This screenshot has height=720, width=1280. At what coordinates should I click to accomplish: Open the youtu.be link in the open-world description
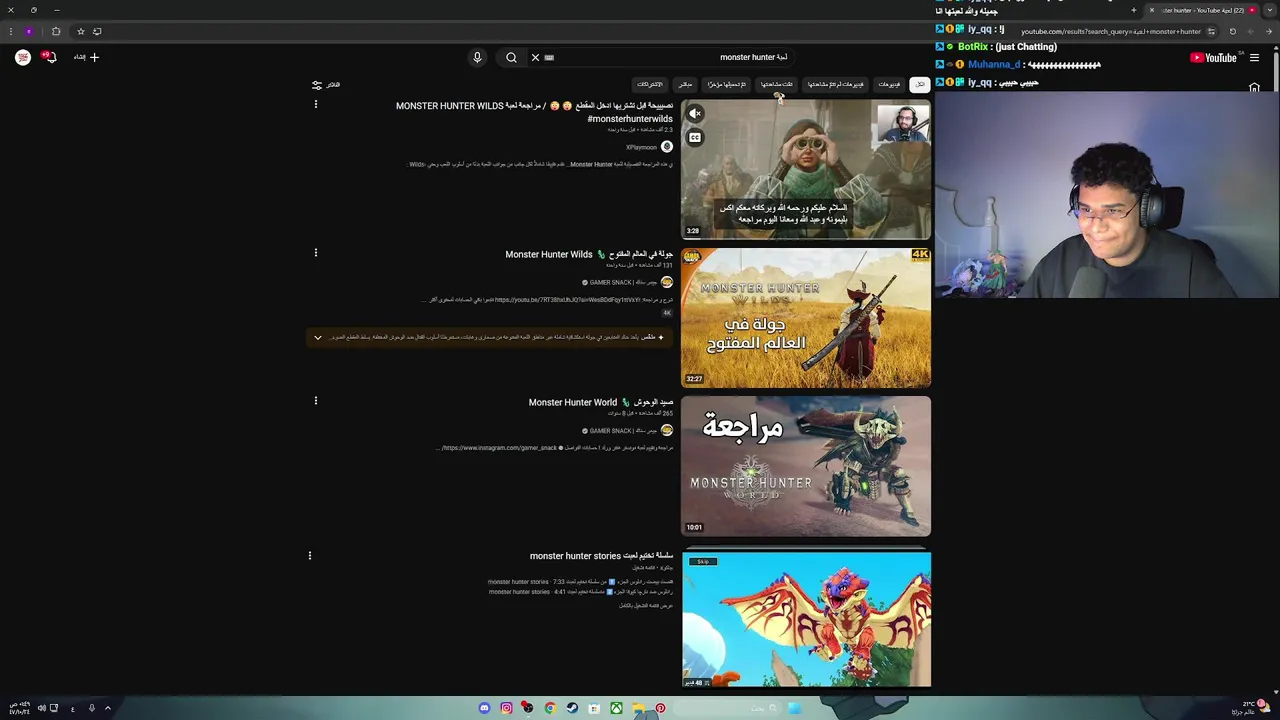tap(567, 300)
